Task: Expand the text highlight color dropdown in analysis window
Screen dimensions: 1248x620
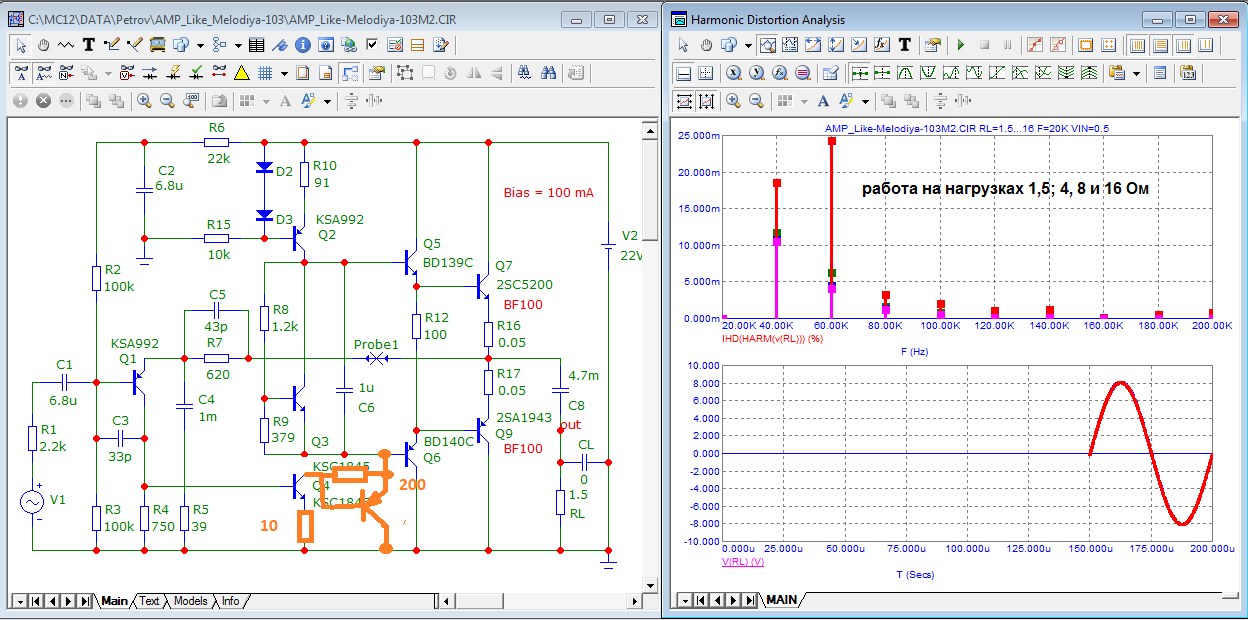Action: pos(865,100)
